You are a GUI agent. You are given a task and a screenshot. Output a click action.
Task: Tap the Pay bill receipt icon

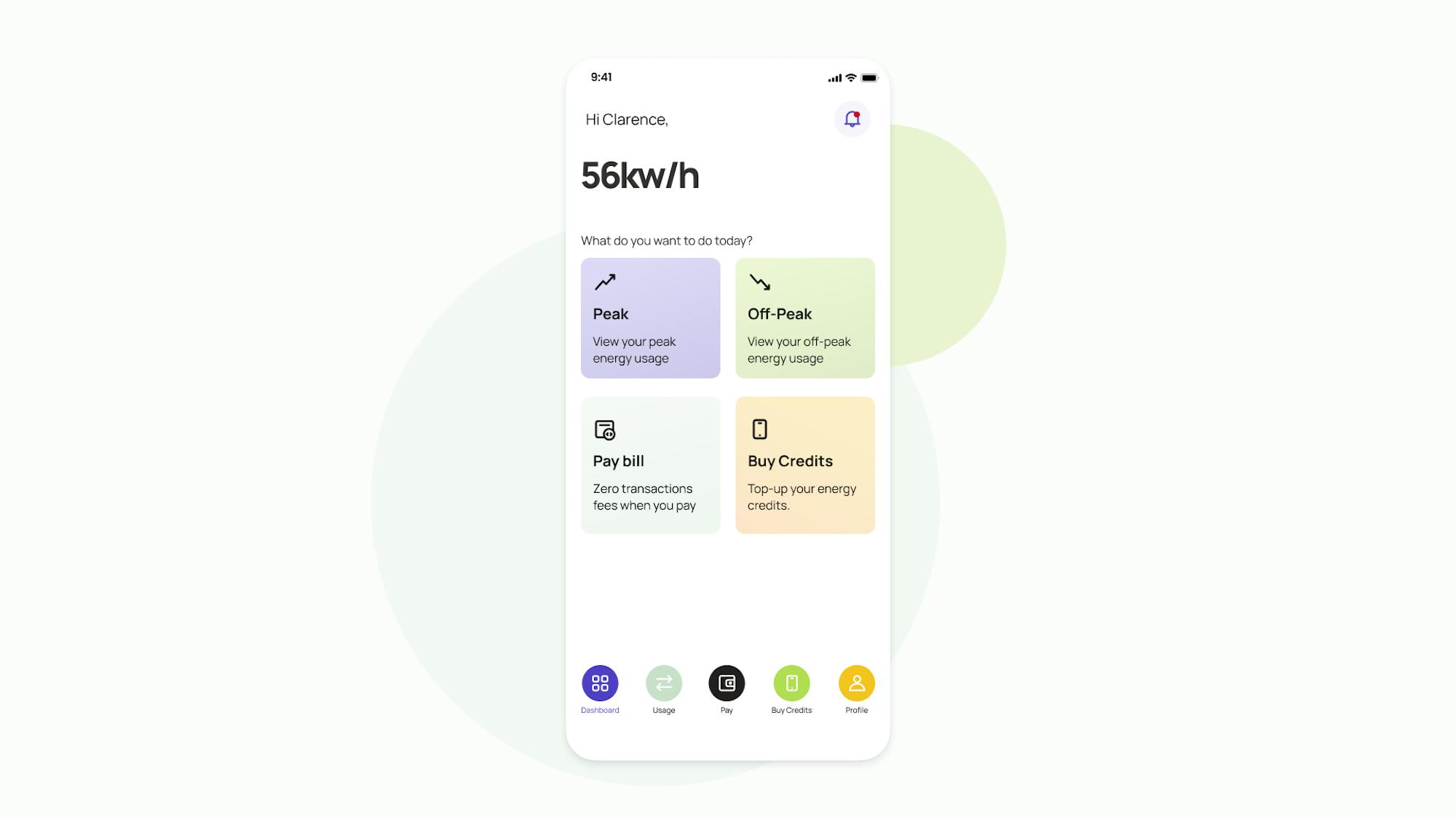tap(604, 430)
